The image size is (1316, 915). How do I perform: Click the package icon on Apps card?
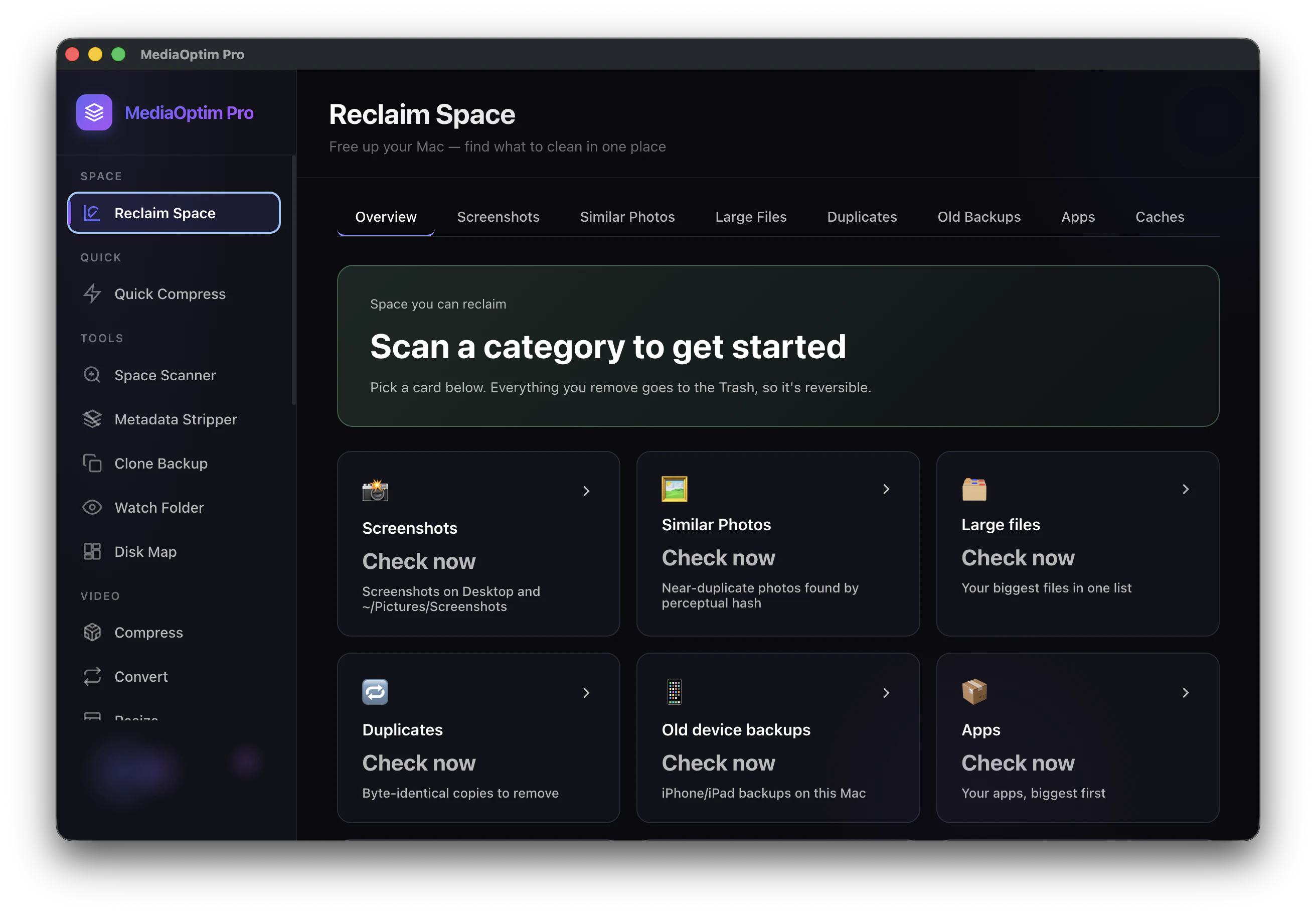pyautogui.click(x=974, y=692)
